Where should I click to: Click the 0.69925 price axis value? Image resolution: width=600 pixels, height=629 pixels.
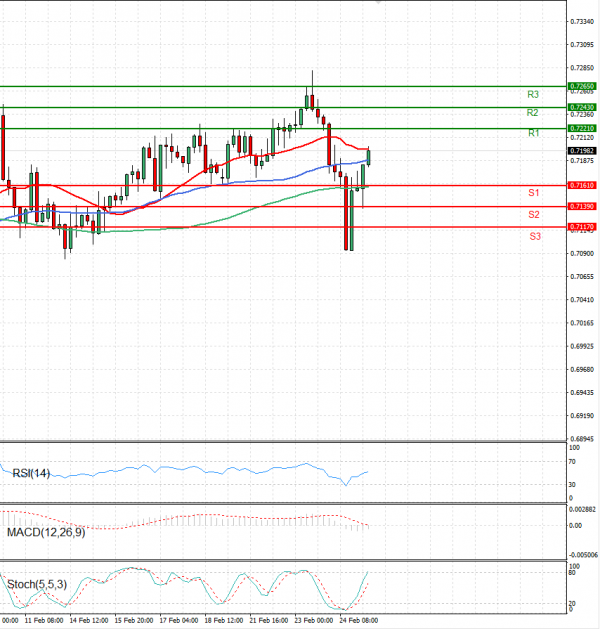pyautogui.click(x=582, y=346)
